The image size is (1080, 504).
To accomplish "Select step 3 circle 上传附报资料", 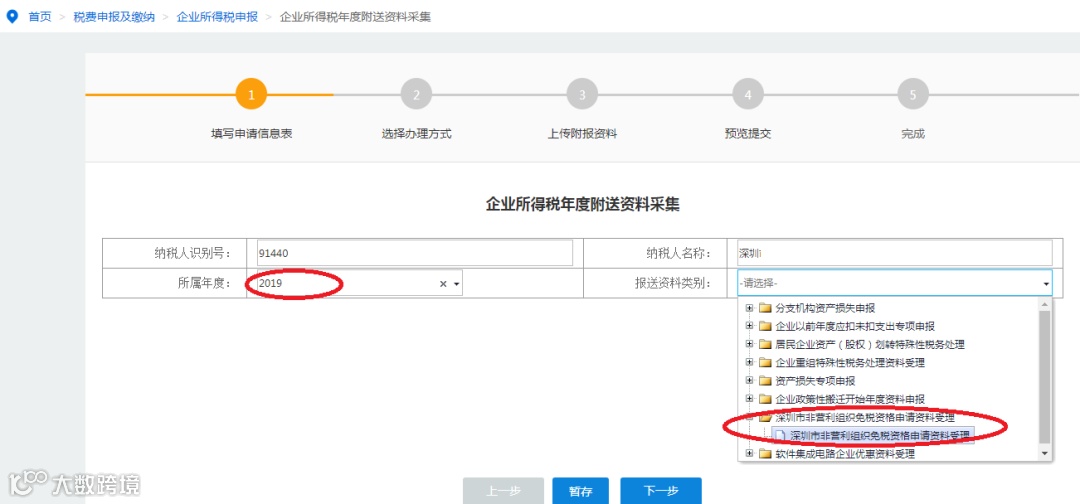I will (582, 95).
